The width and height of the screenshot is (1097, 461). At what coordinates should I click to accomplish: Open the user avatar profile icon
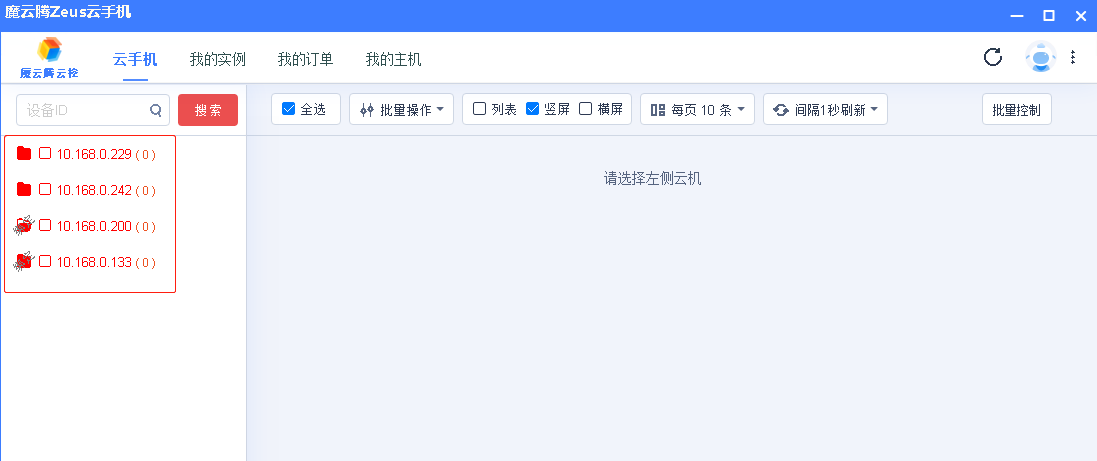click(x=1040, y=57)
